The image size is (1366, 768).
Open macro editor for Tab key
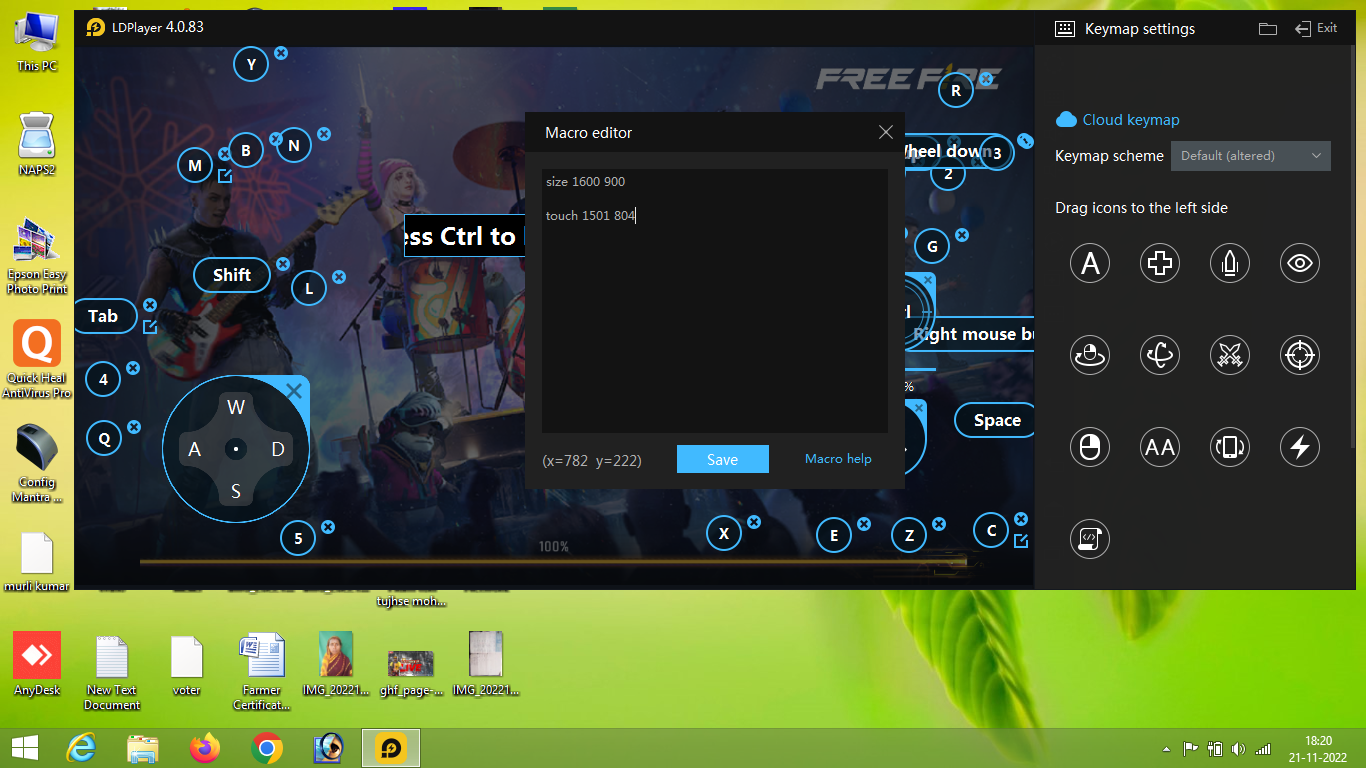pyautogui.click(x=150, y=326)
